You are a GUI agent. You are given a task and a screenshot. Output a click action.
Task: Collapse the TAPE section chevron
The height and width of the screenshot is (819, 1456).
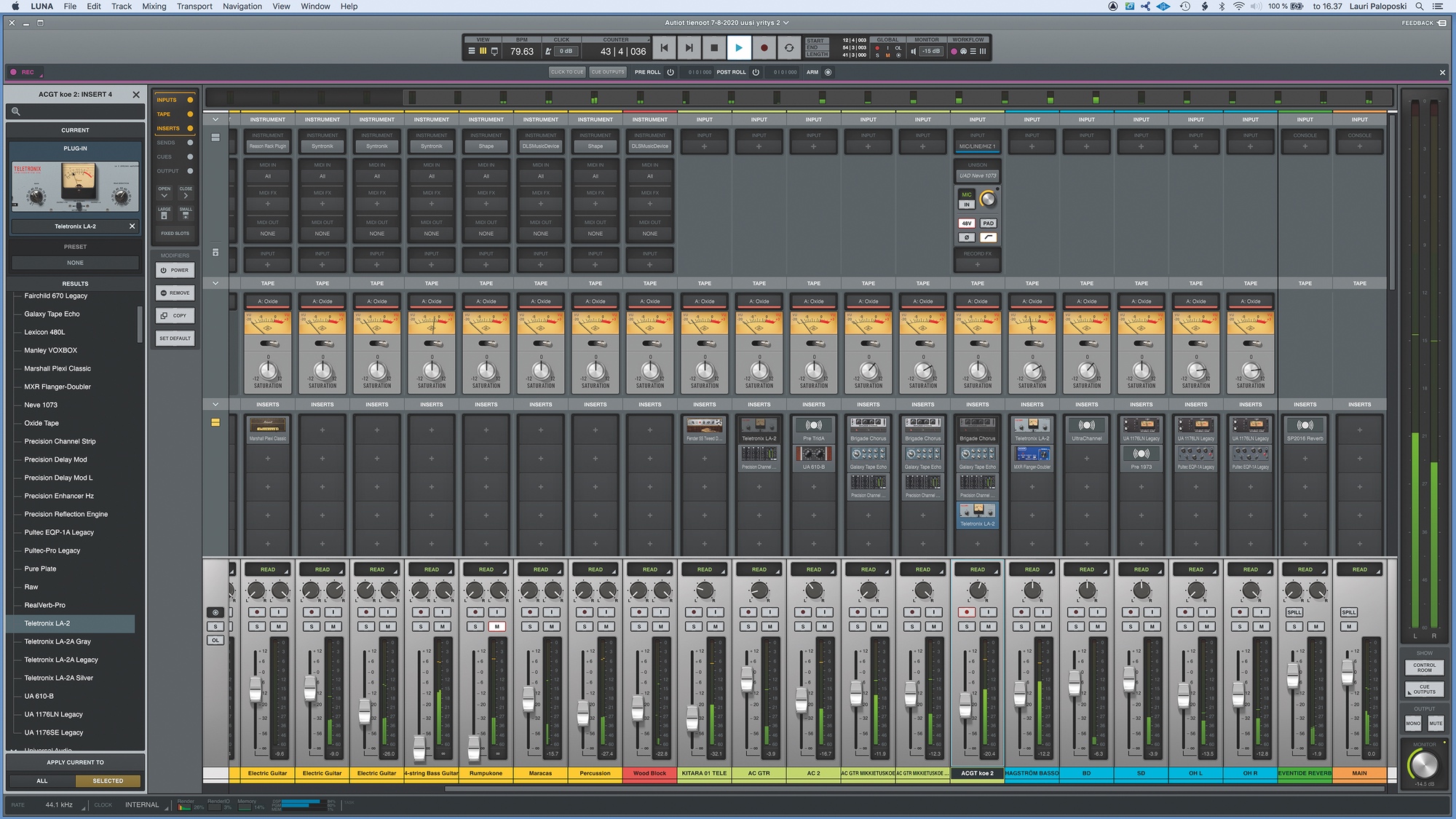(215, 283)
